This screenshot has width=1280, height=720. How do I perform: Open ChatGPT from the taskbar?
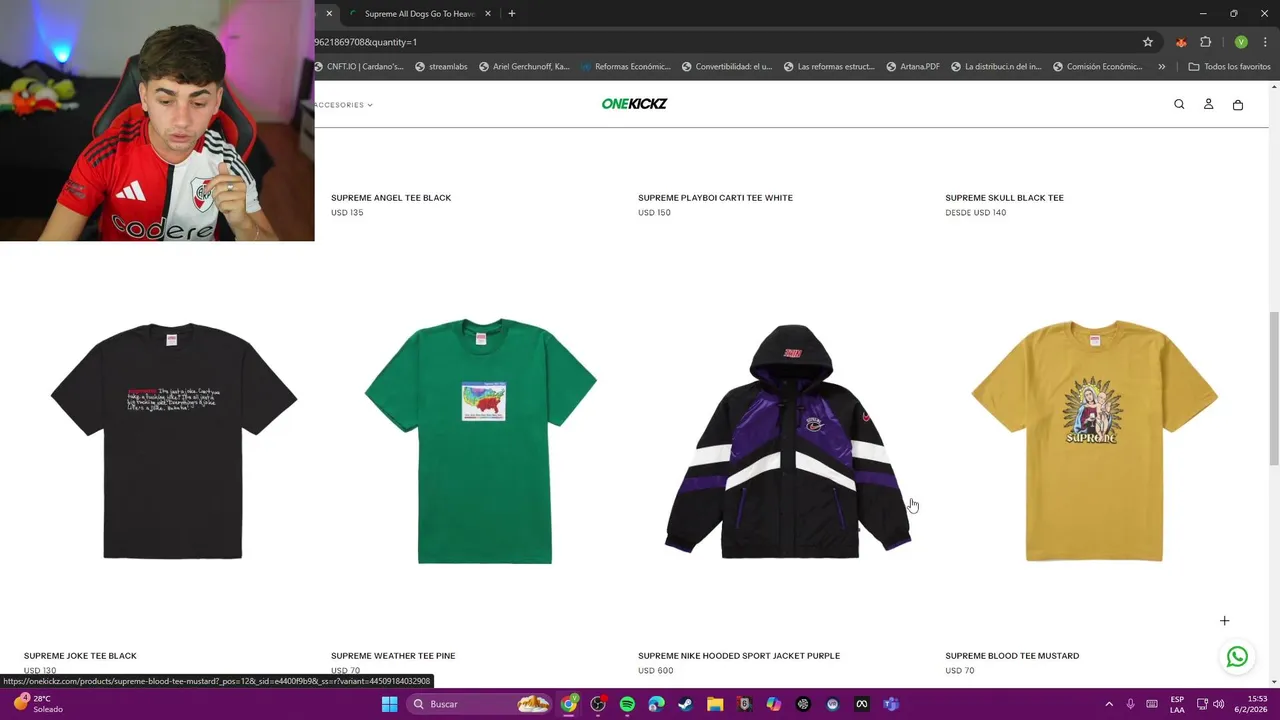pyautogui.click(x=803, y=704)
